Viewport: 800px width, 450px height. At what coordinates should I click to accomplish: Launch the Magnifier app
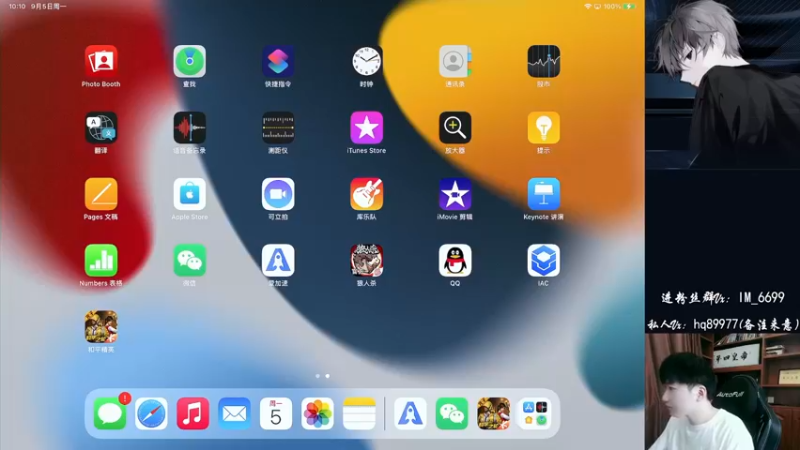pyautogui.click(x=455, y=128)
